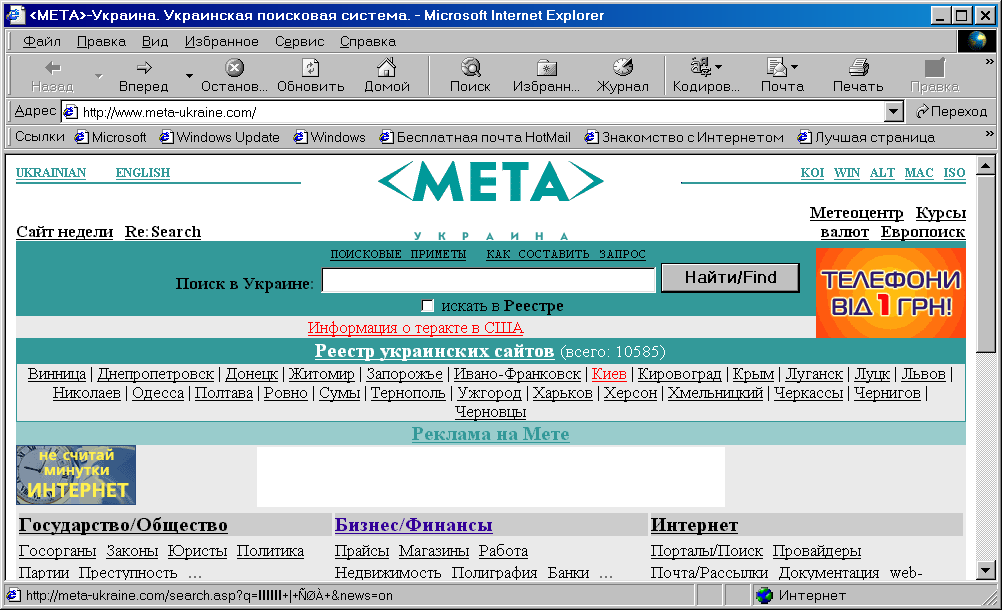Click the Print (Печать) toolbar icon
This screenshot has height=610, width=1002.
tap(858, 67)
